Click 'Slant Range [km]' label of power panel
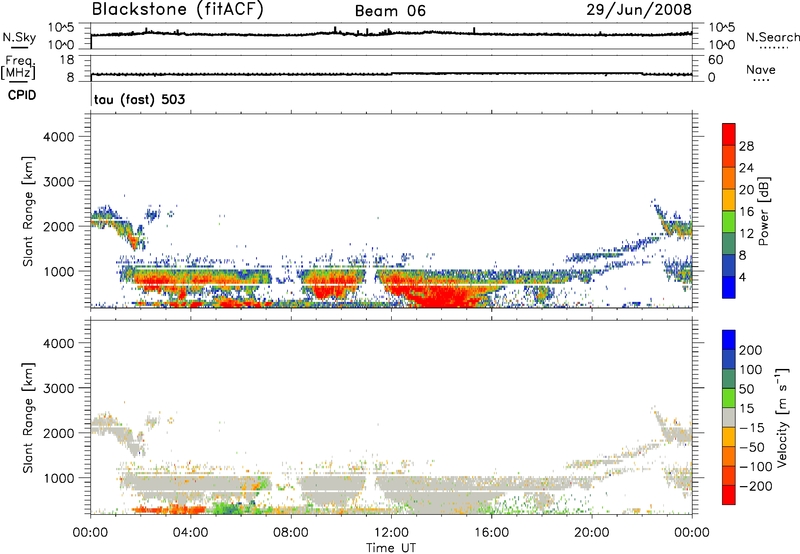The image size is (800, 554). click(x=29, y=211)
